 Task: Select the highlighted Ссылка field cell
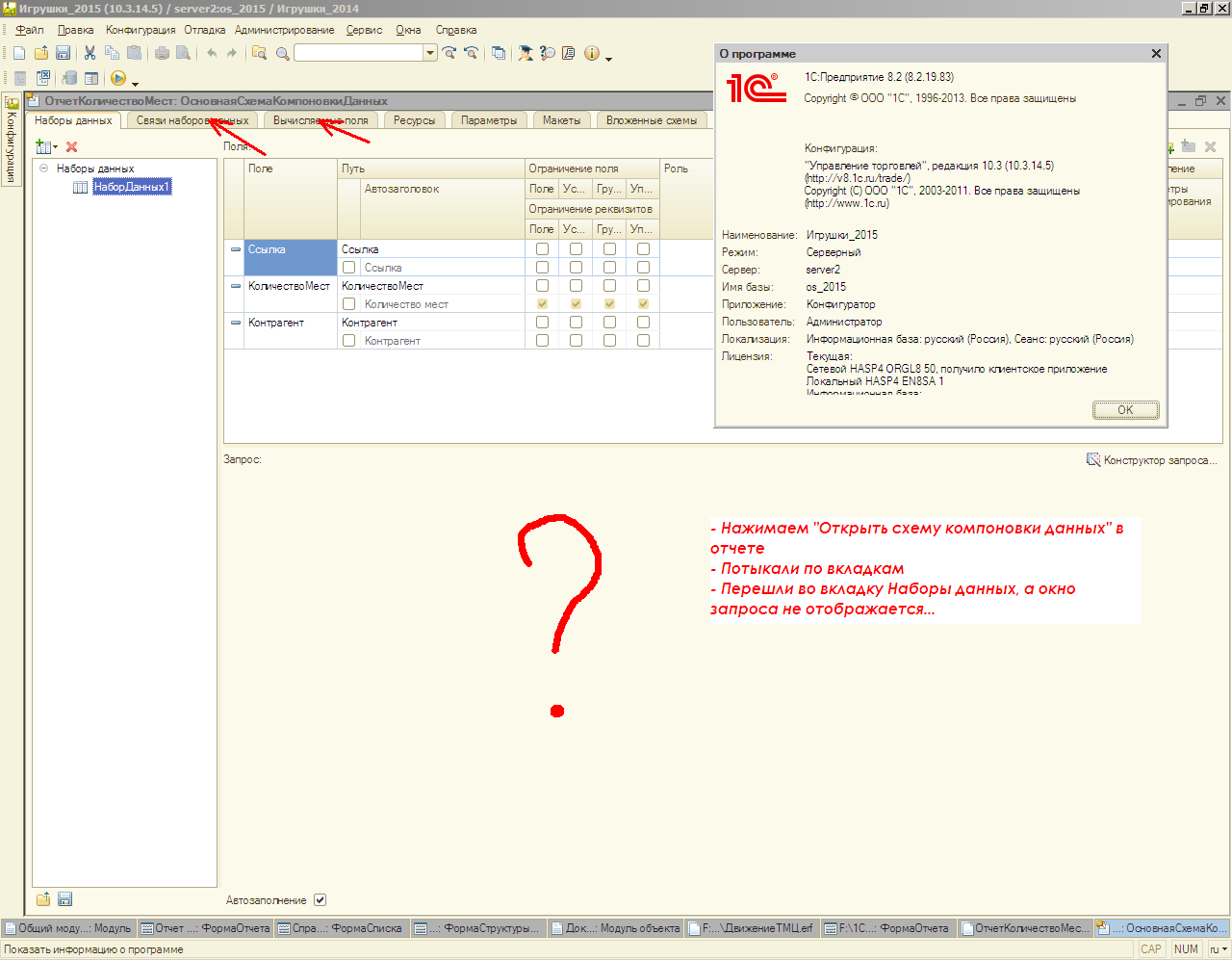click(291, 258)
